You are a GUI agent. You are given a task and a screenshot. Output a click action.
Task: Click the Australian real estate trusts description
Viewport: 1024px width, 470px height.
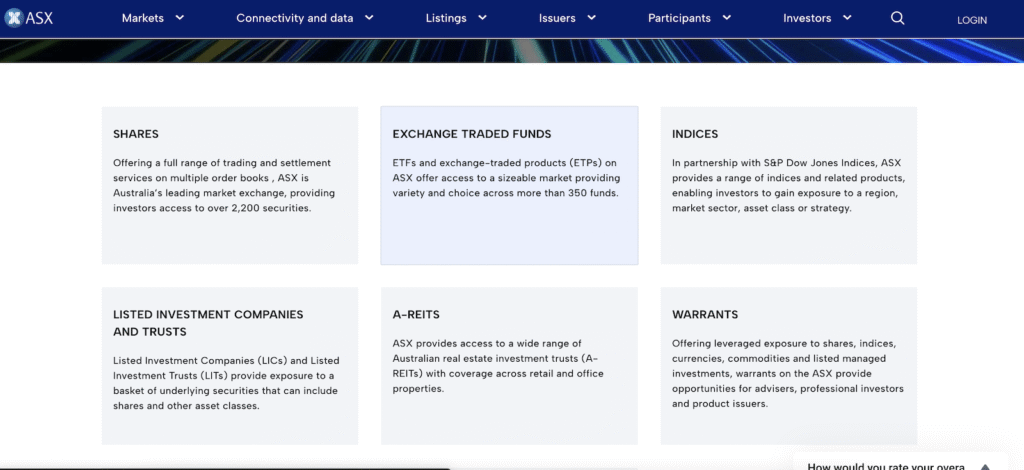[498, 366]
